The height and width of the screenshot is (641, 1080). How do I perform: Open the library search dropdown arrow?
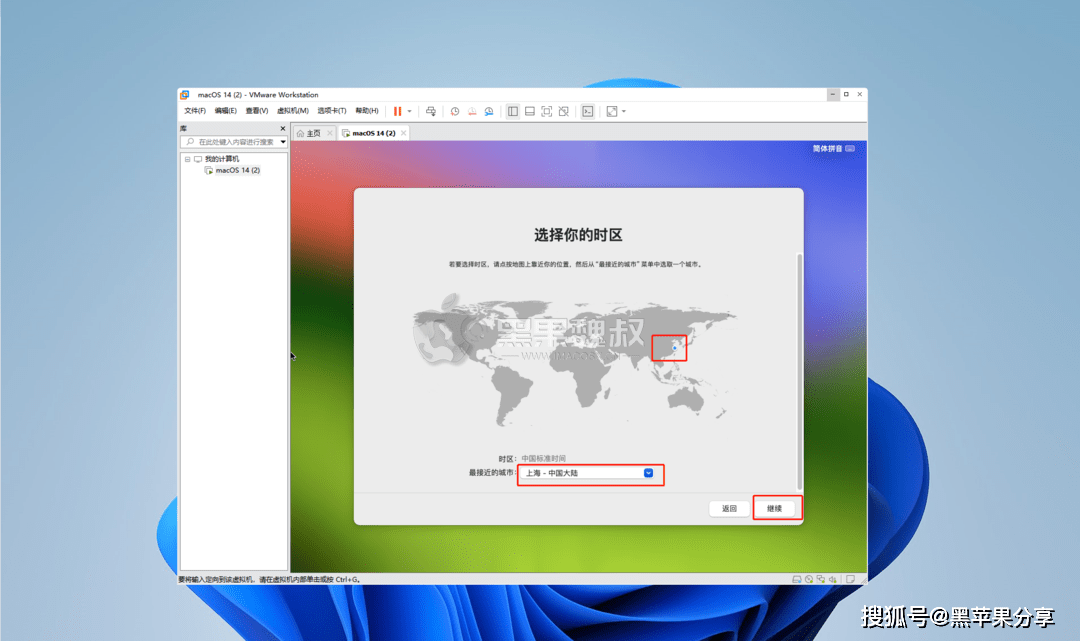(282, 142)
